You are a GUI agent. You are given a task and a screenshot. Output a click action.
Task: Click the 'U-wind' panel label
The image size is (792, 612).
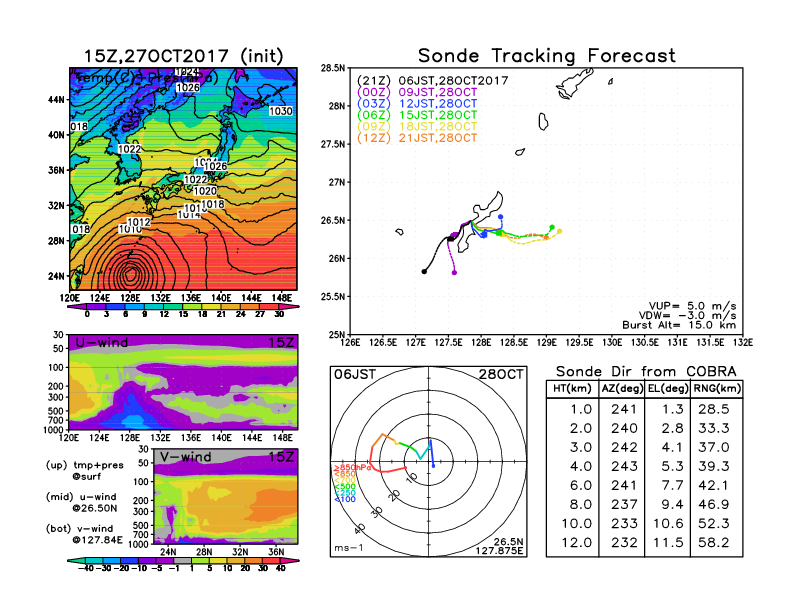point(101,343)
